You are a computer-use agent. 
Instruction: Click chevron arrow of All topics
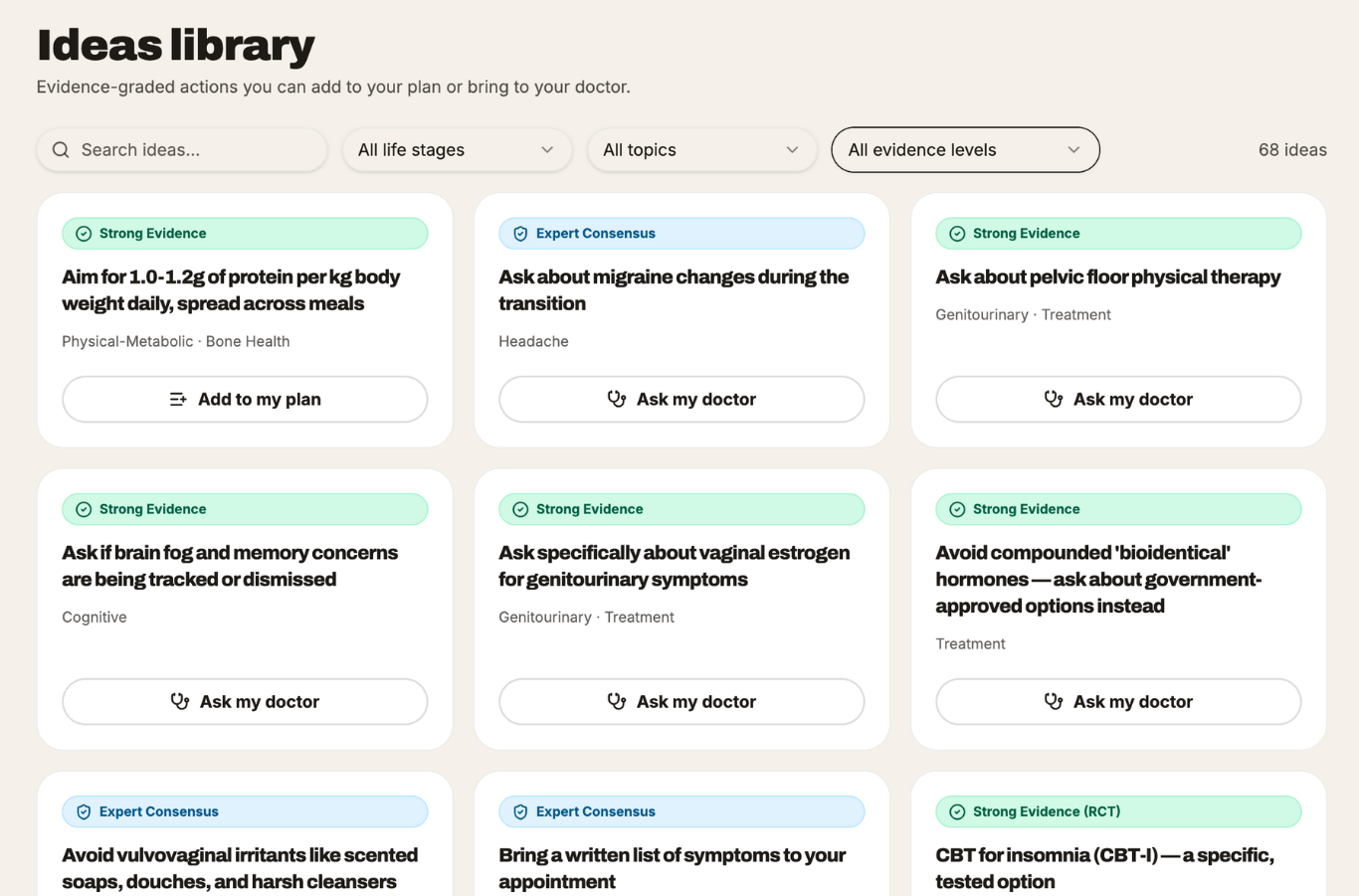tap(792, 150)
